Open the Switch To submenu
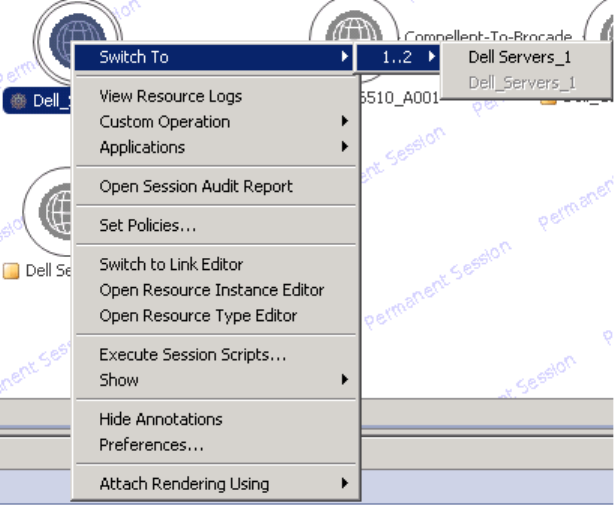 (x=213, y=57)
